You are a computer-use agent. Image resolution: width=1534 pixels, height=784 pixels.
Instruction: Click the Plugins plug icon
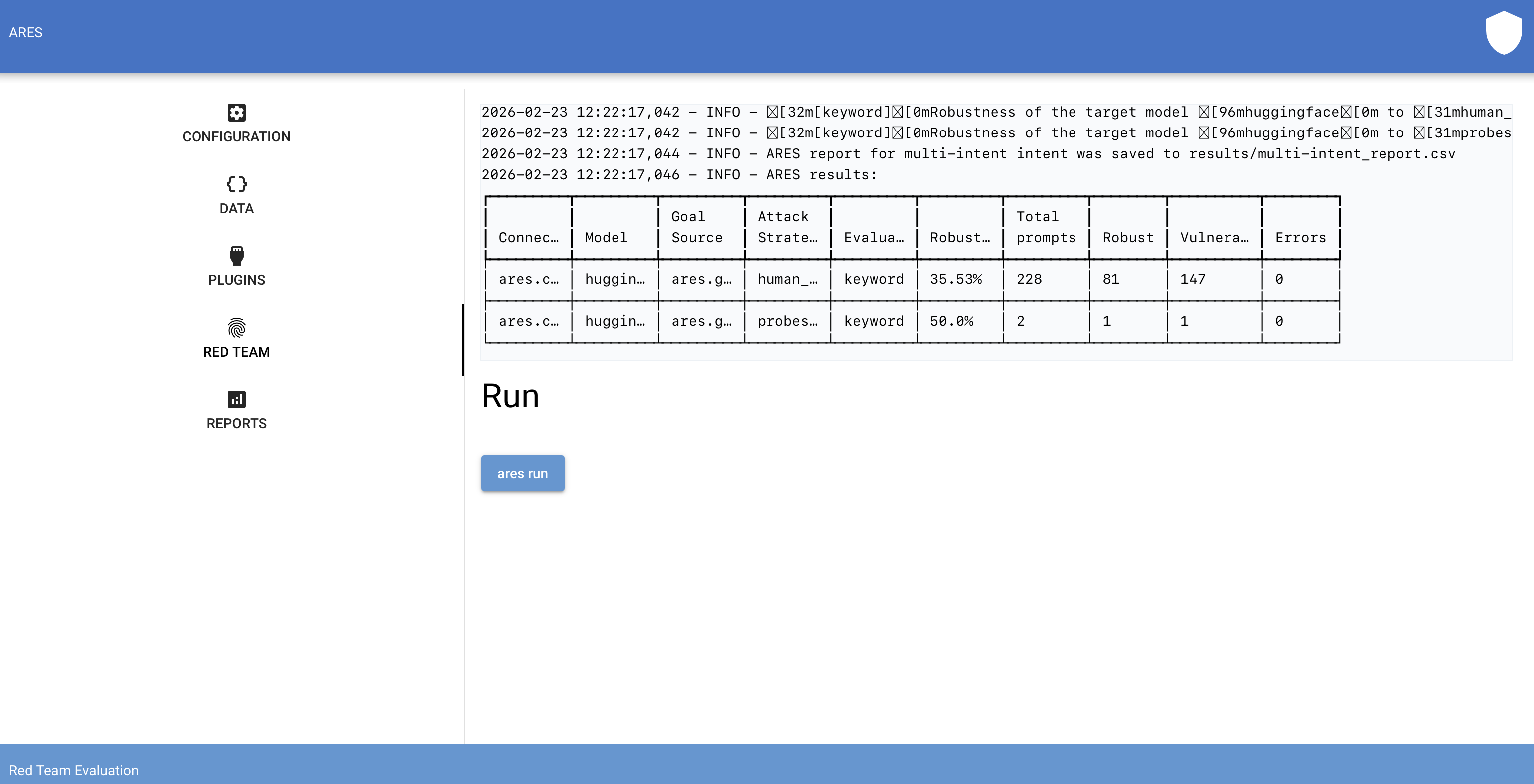pyautogui.click(x=236, y=257)
